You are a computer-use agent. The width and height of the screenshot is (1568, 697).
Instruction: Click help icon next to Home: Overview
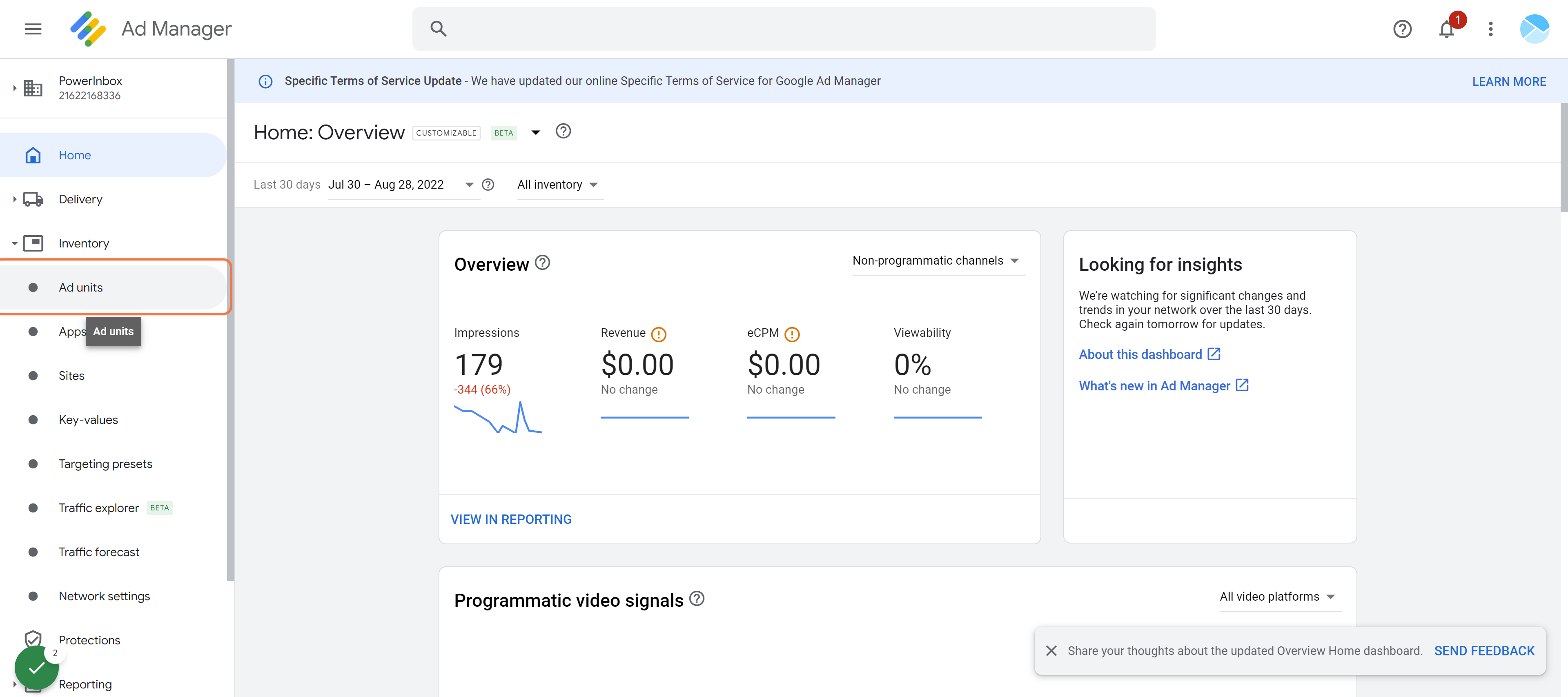[x=563, y=131]
